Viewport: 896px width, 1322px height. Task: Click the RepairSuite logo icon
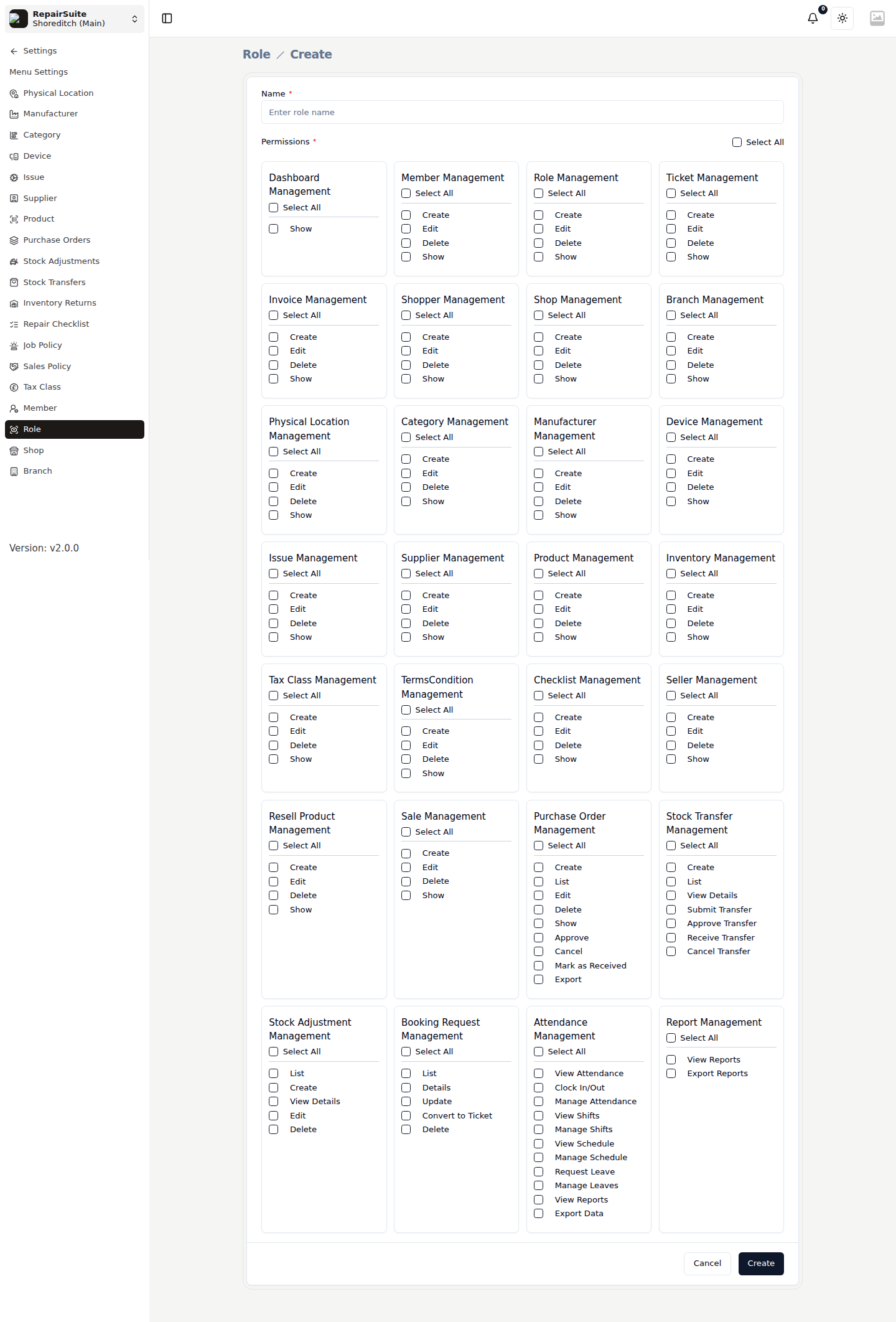click(19, 19)
